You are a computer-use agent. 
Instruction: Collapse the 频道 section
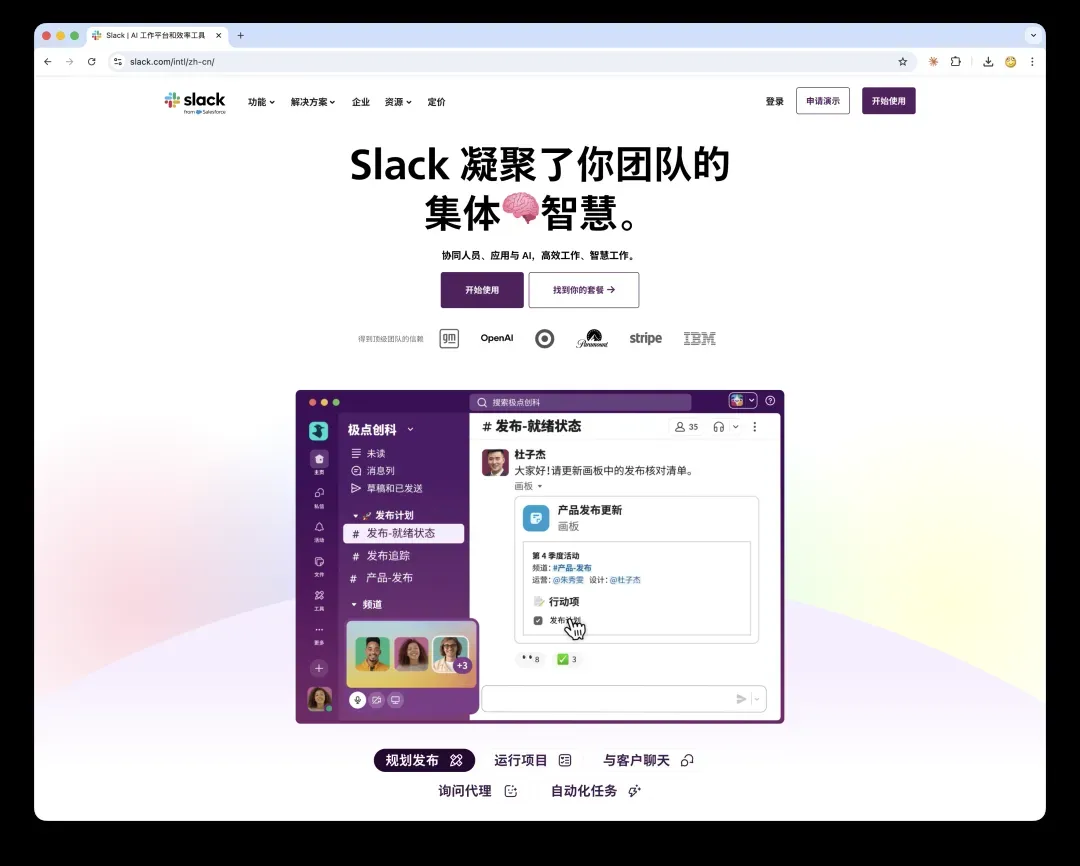[354, 604]
